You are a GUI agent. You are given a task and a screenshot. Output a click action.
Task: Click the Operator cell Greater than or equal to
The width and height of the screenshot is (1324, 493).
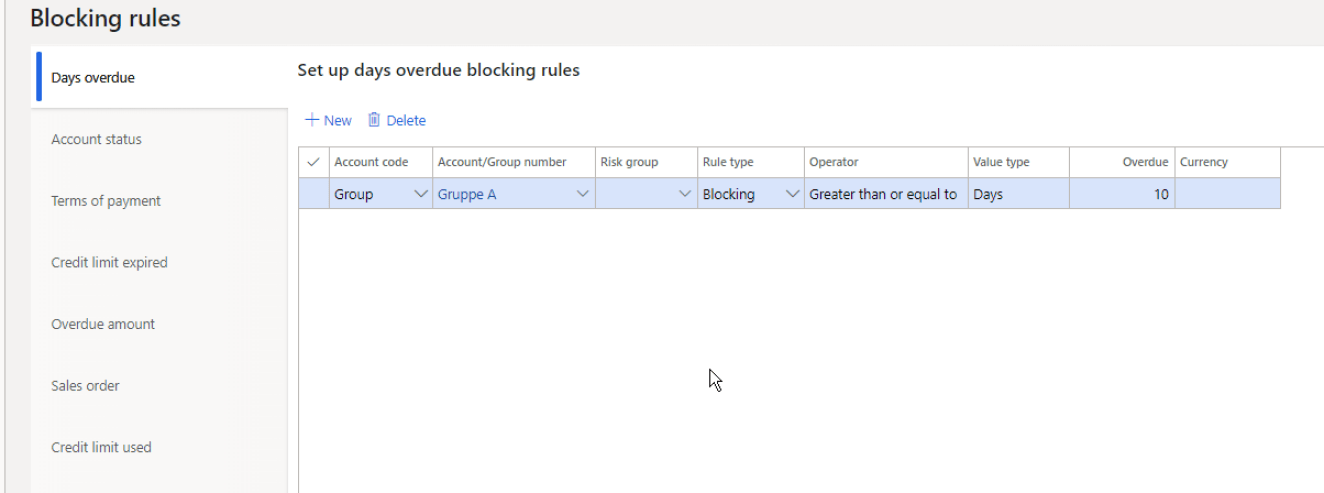point(883,194)
